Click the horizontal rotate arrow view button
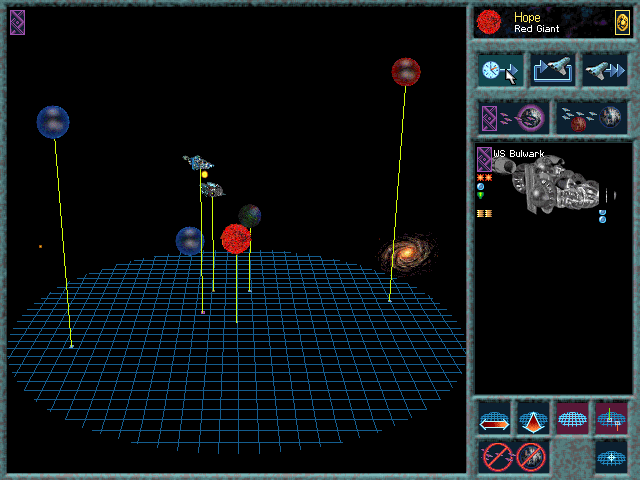Screen dimensions: 640x480 coord(494,419)
